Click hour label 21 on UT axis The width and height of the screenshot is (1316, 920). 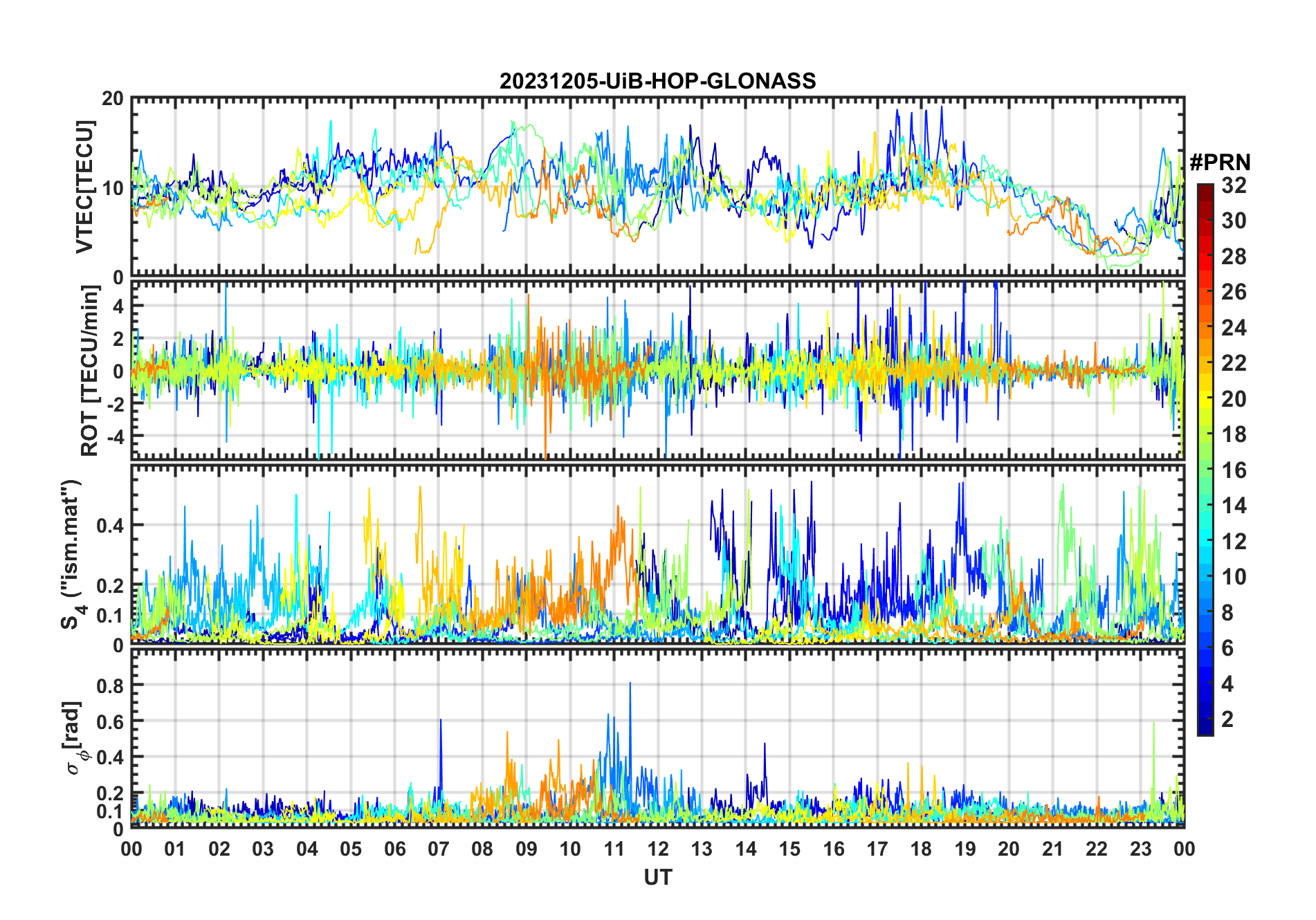coord(1053,849)
